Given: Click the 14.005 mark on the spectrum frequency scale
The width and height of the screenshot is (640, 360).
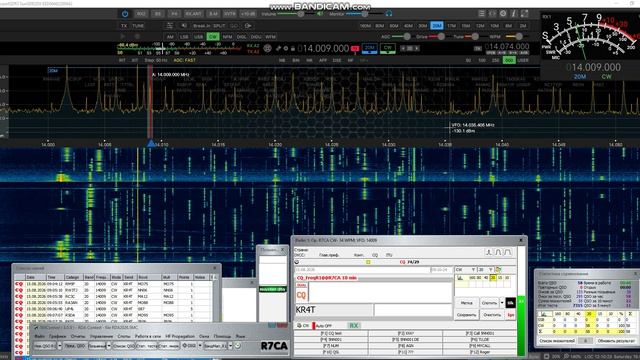Looking at the screenshot, I should (x=104, y=144).
